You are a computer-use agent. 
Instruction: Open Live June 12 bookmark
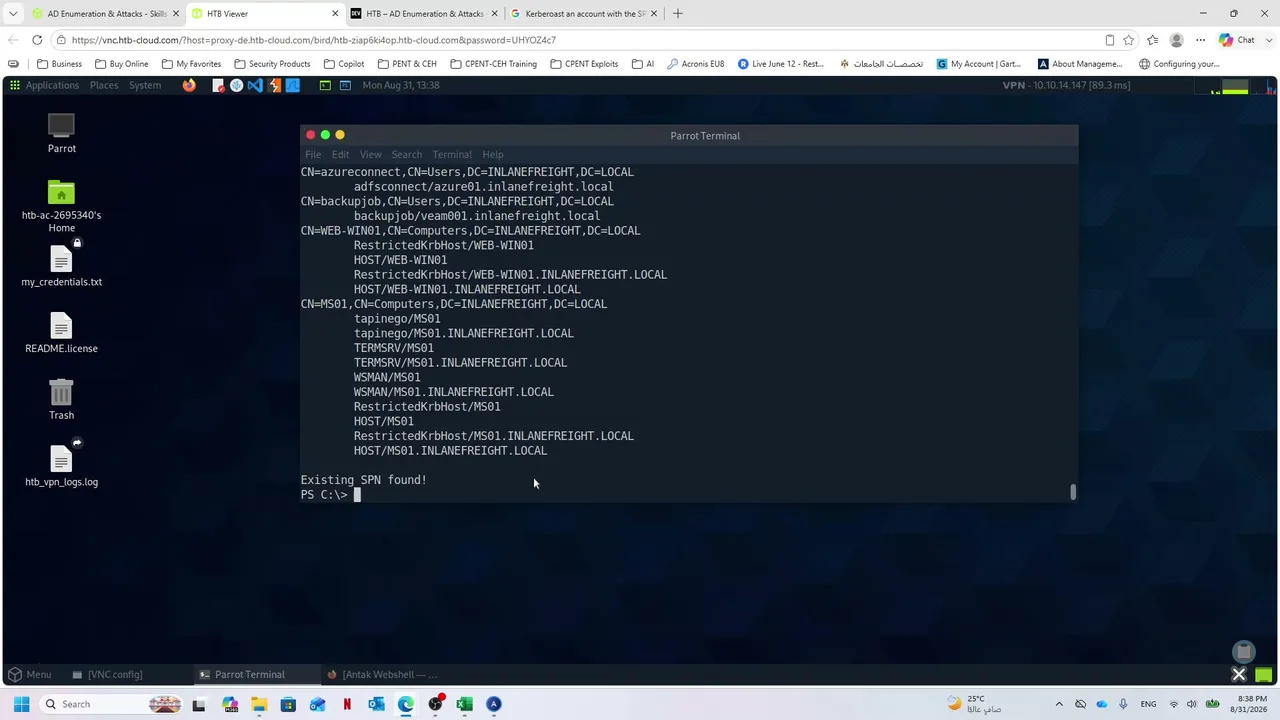point(781,64)
